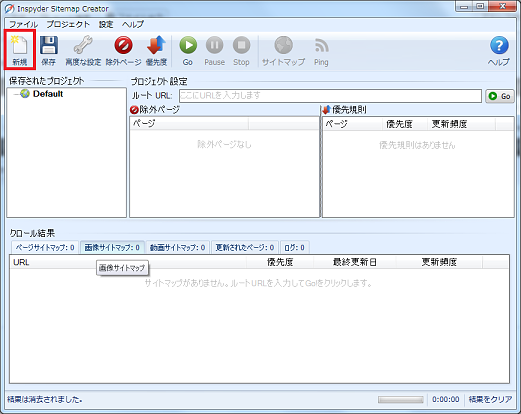The height and width of the screenshot is (414, 521).
Task: Click 結果をクリア in status bar
Action: 490,399
